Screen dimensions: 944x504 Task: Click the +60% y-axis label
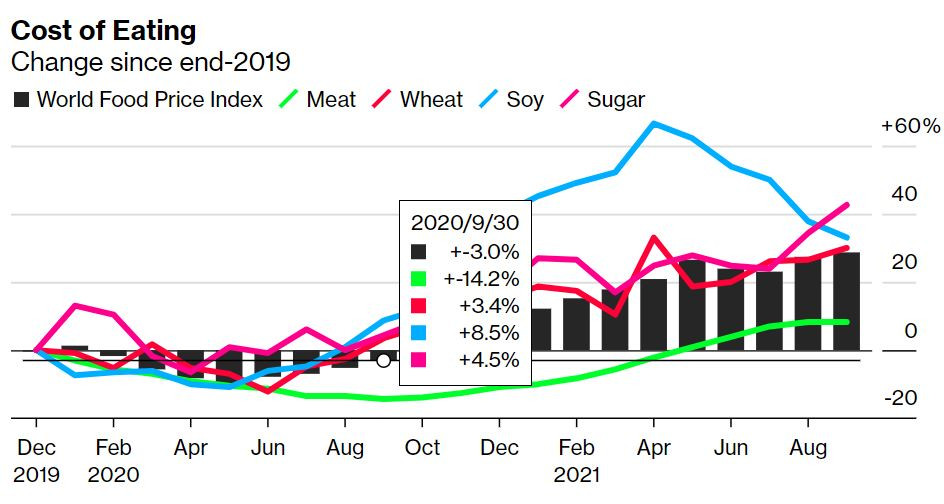[910, 126]
